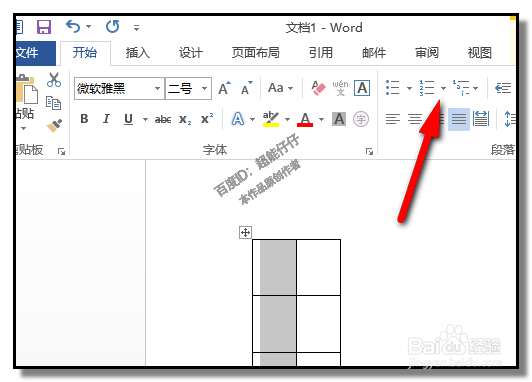The width and height of the screenshot is (532, 382).
Task: Toggle Character Shading (gray A)
Action: [x=339, y=119]
